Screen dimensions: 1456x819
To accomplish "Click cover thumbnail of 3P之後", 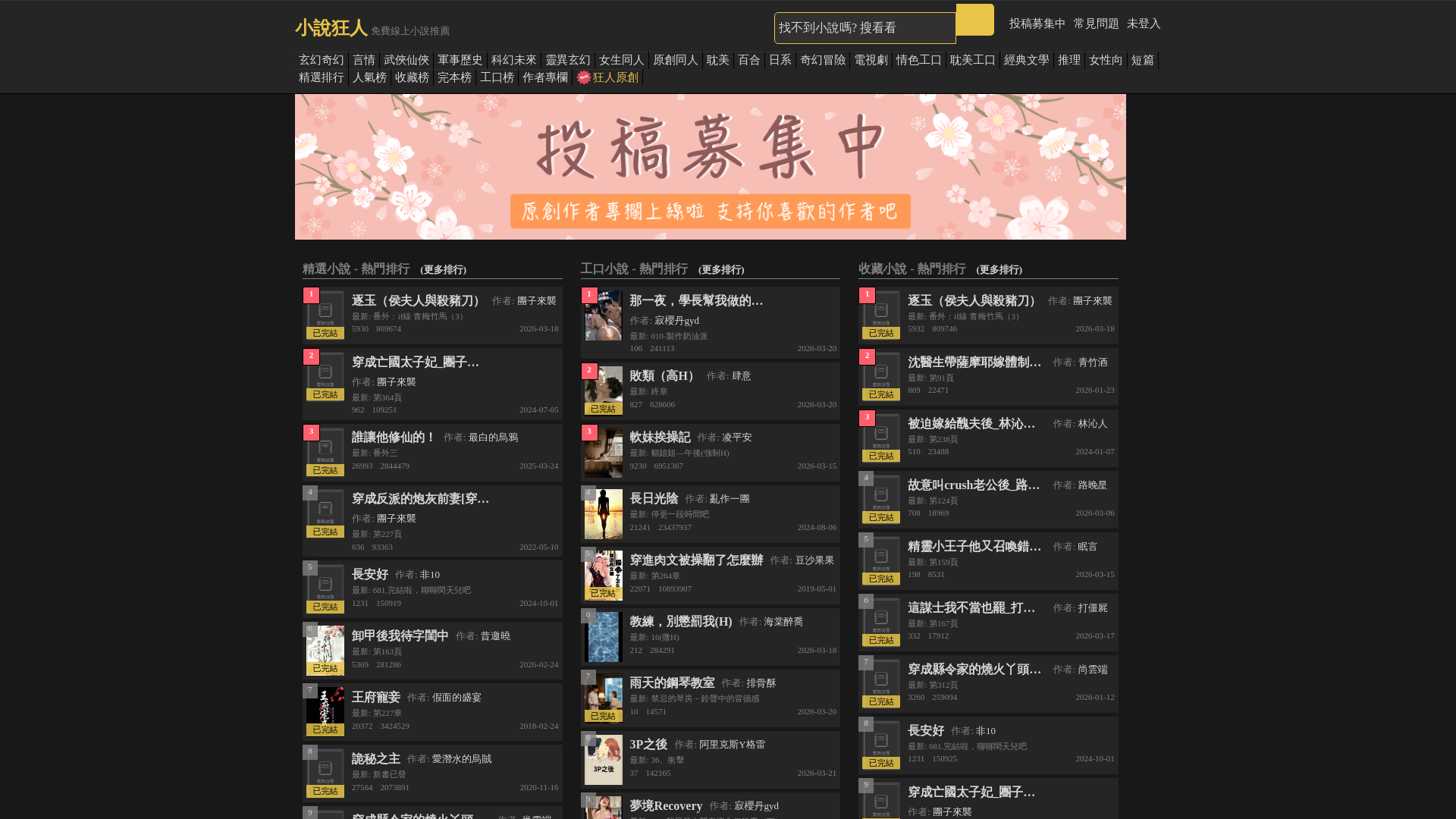I will [604, 760].
